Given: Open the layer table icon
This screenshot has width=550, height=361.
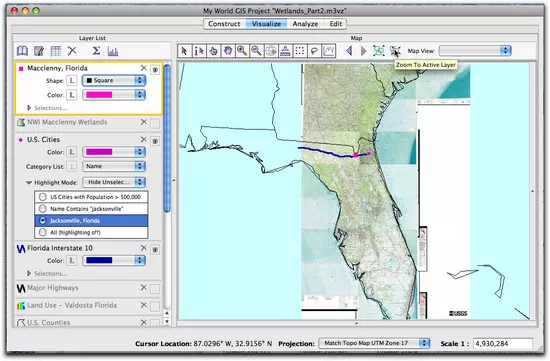Looking at the screenshot, I should [x=56, y=51].
